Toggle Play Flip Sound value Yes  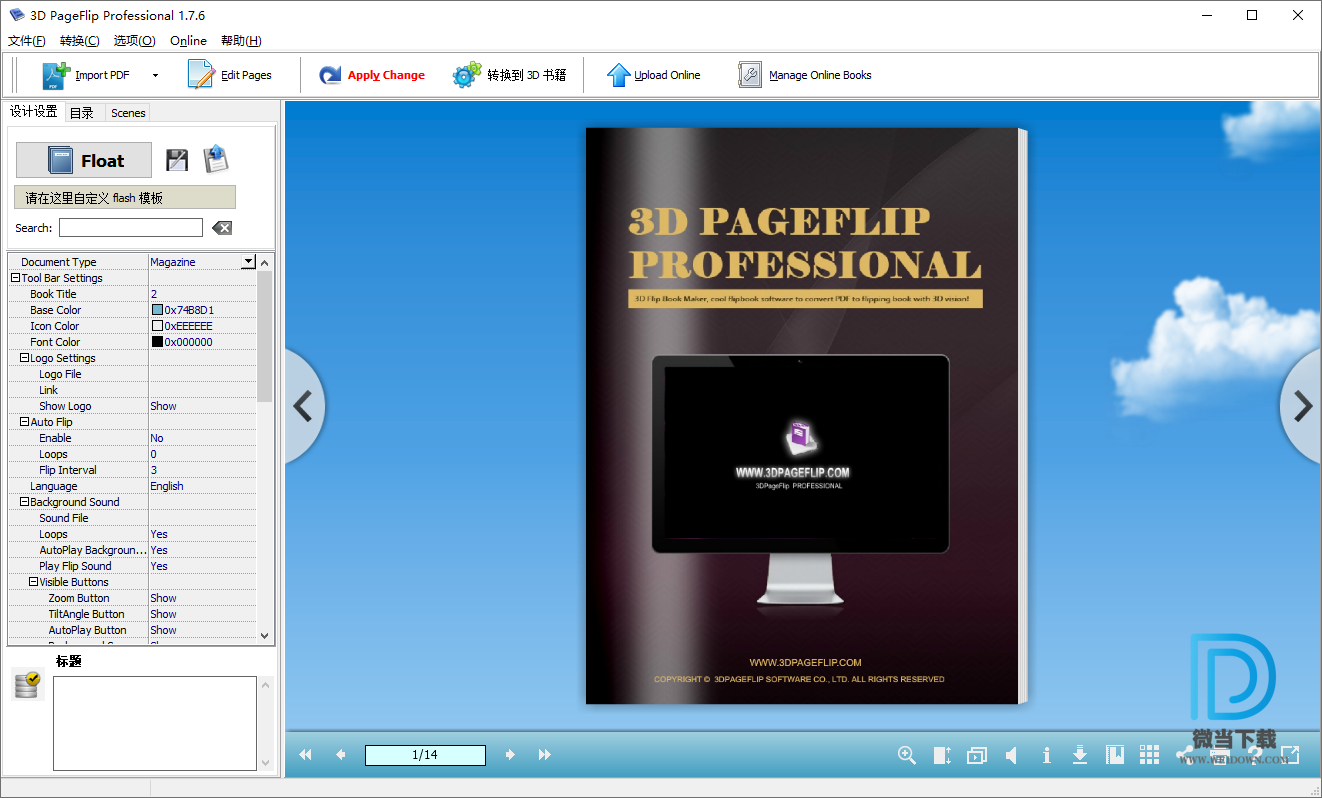coord(202,566)
